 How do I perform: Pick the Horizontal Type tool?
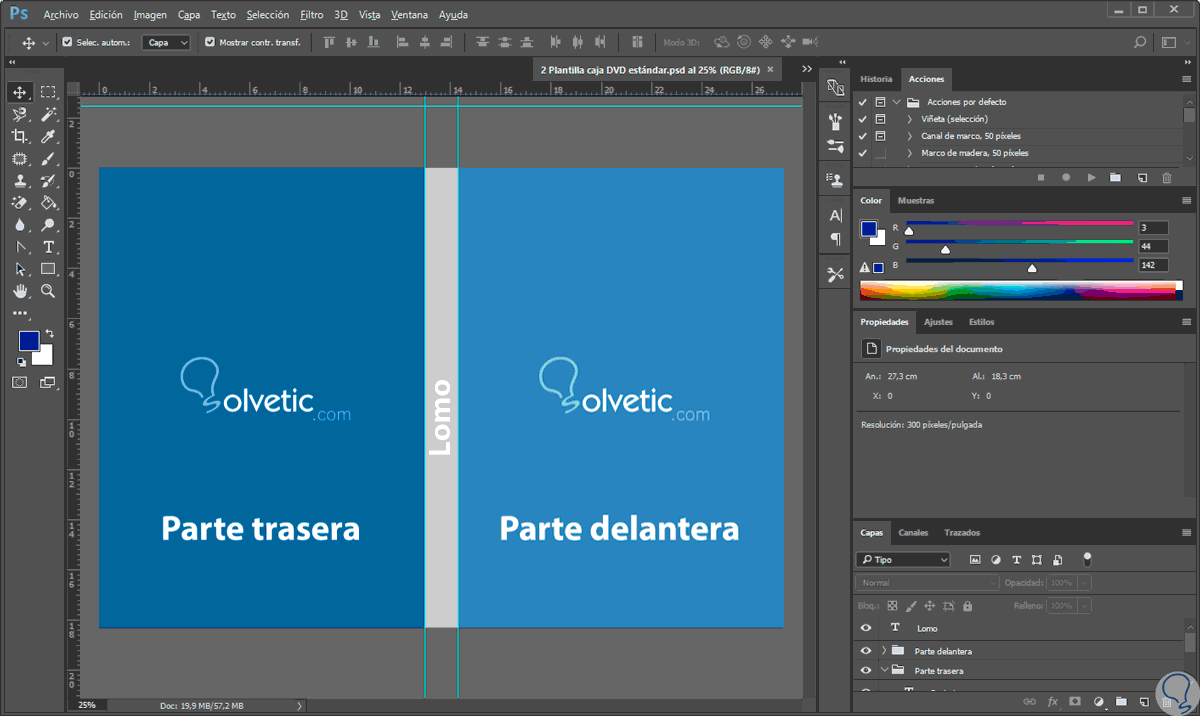pyautogui.click(x=48, y=247)
